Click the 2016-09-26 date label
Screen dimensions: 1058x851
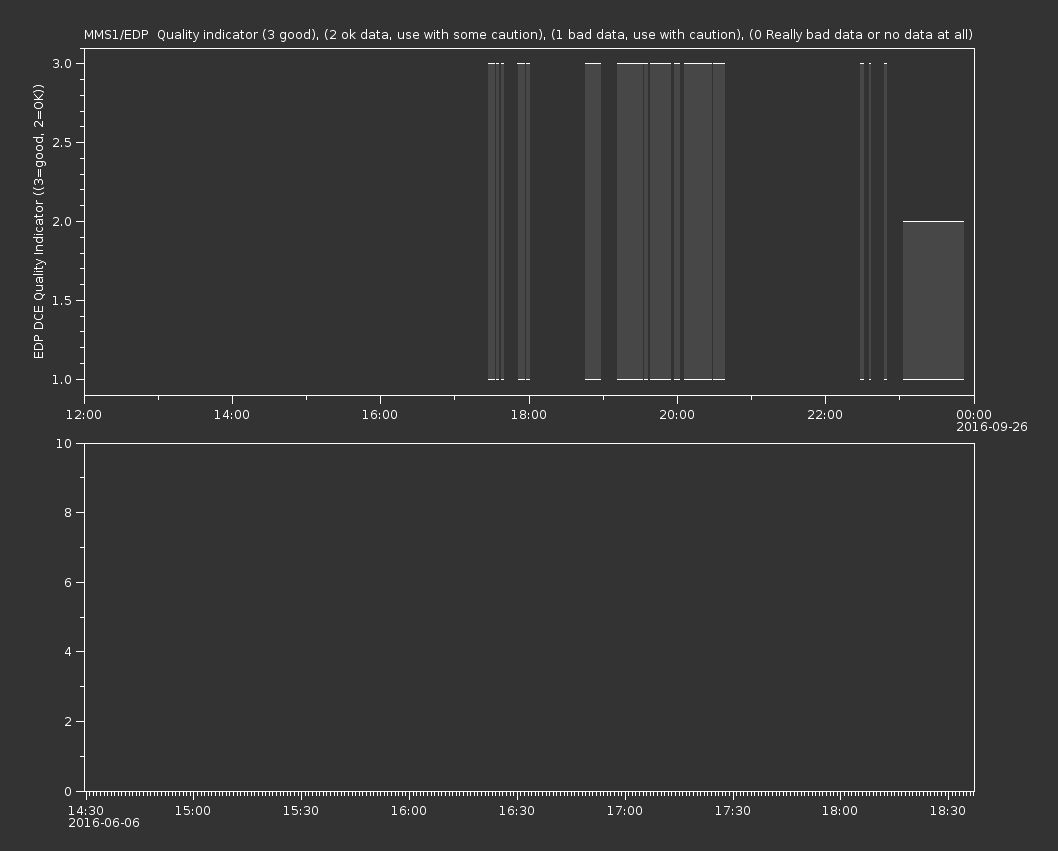tap(992, 427)
